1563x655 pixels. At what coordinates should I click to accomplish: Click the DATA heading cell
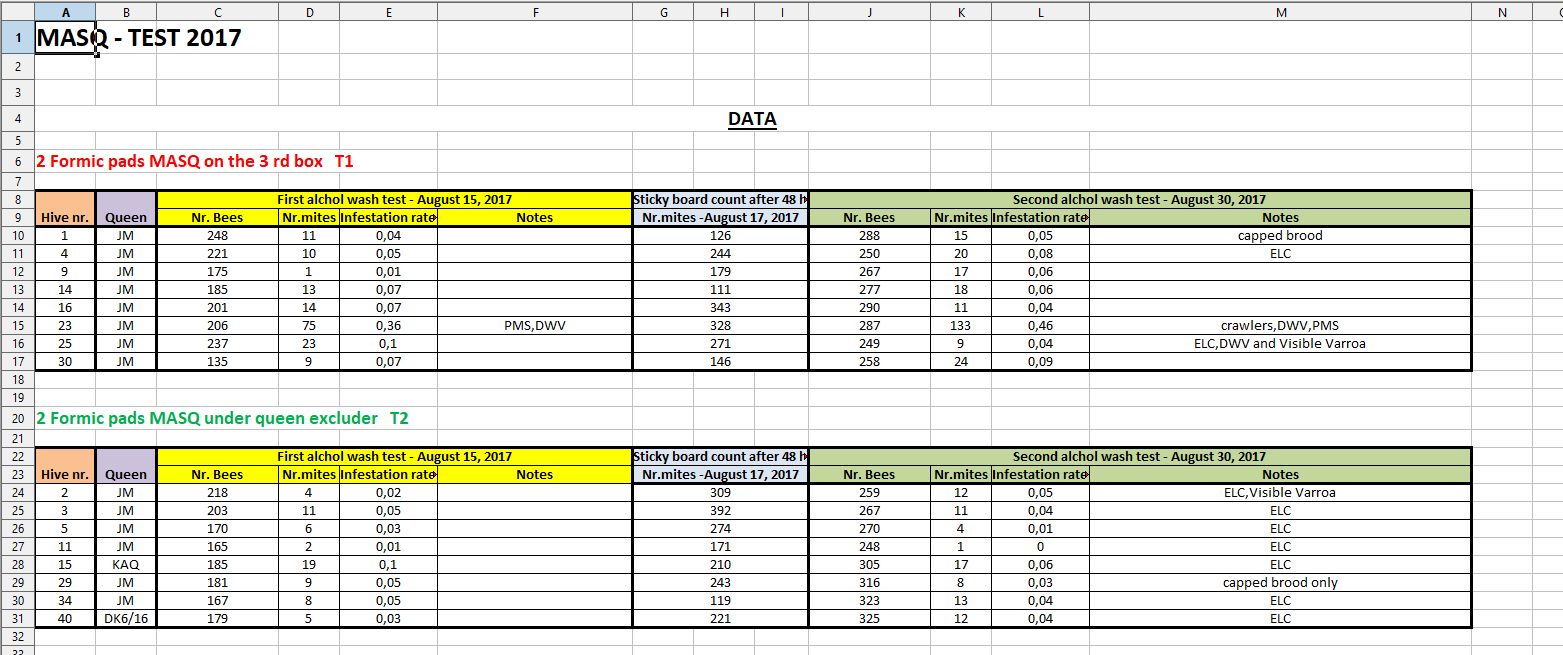coord(752,119)
